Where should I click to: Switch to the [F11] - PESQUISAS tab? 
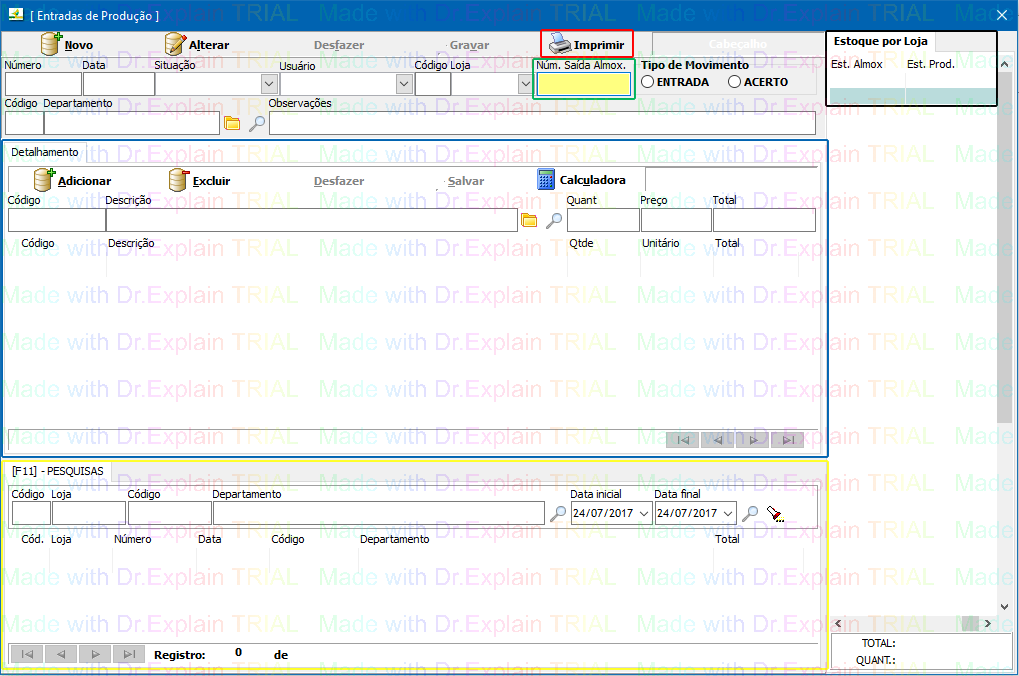[58, 471]
